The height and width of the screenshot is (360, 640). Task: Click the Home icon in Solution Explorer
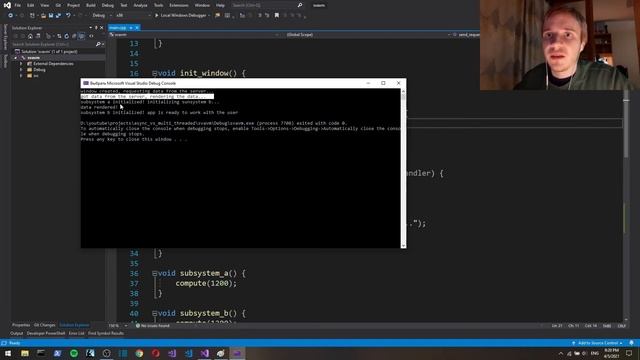(30, 36)
